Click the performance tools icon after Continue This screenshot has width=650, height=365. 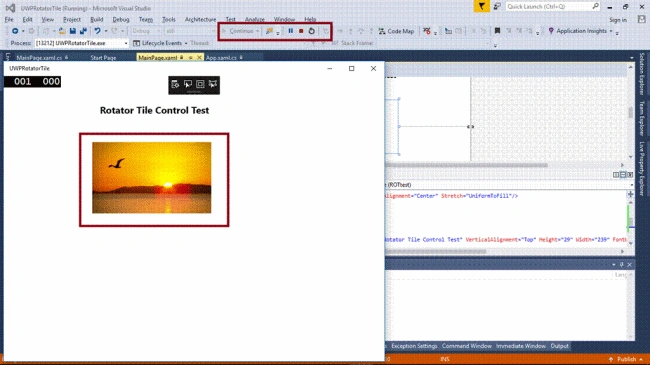(269, 31)
